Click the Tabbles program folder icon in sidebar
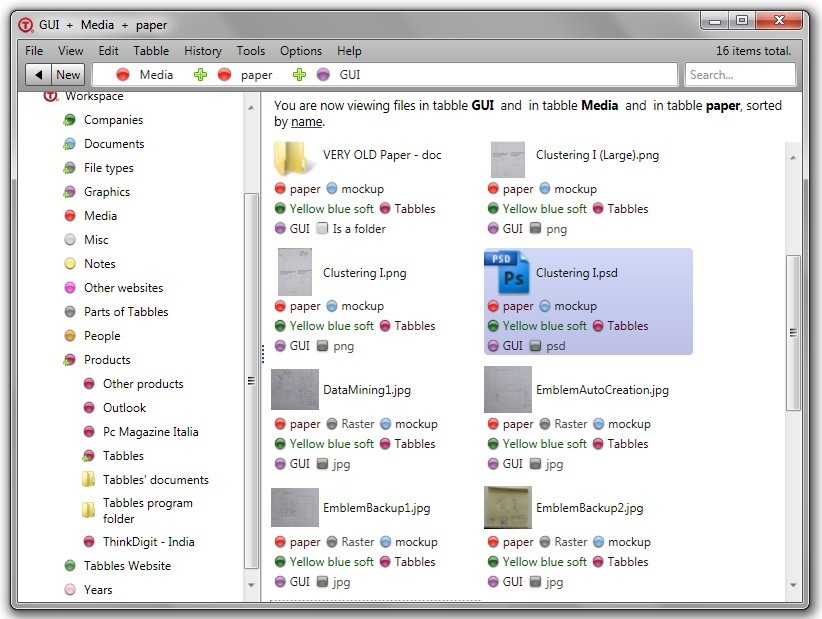This screenshot has width=822, height=619. point(89,511)
